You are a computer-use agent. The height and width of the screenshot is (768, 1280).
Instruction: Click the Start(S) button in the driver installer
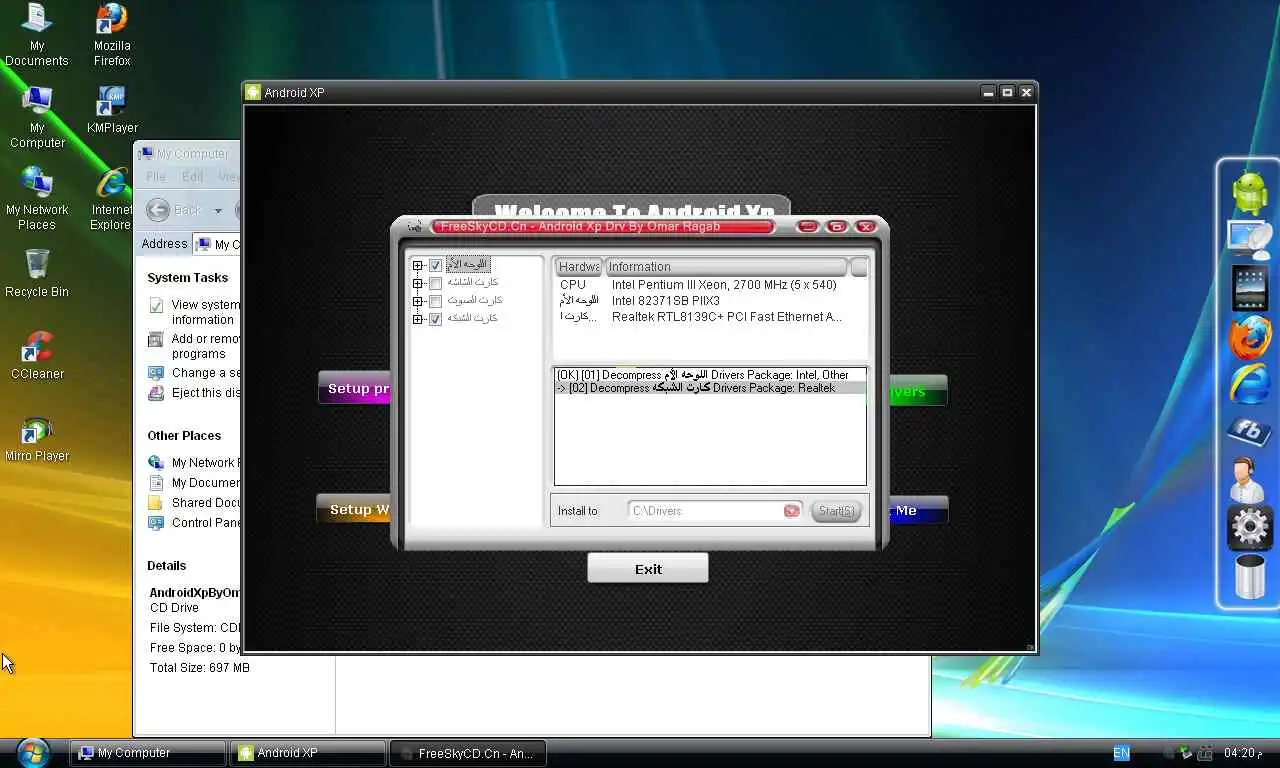click(836, 511)
